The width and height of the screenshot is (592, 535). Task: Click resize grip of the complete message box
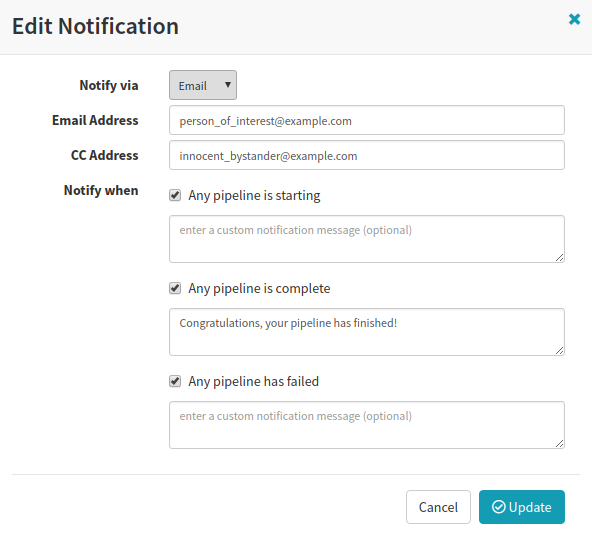(x=560, y=350)
